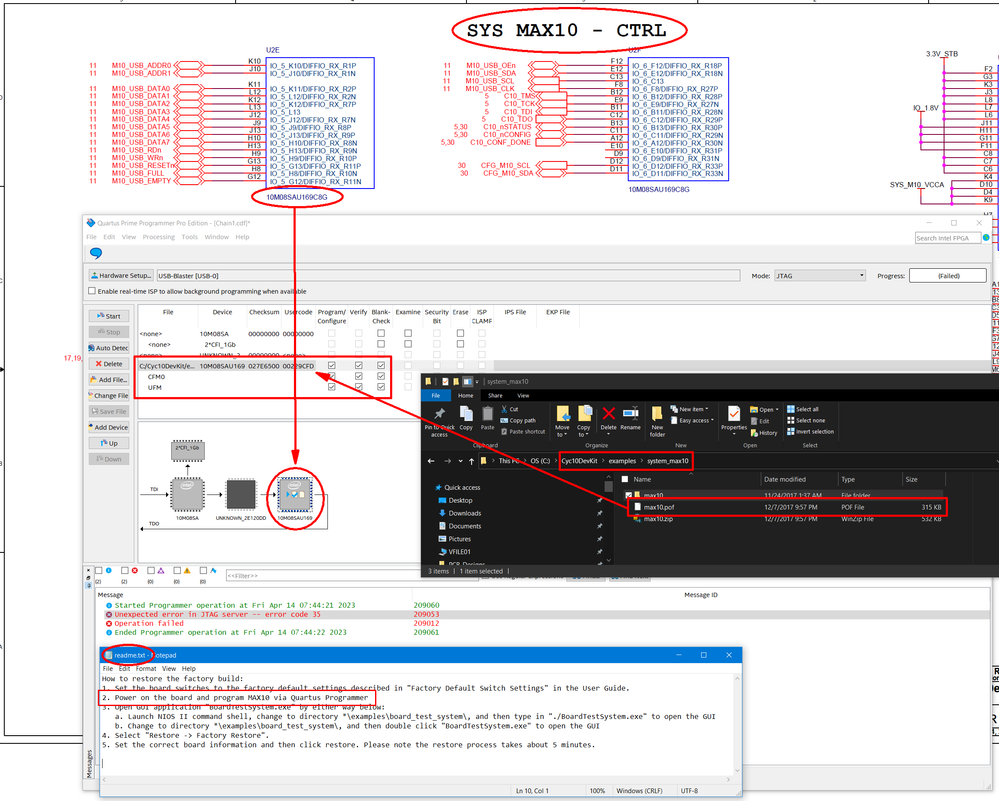Select the 10M08SA chip in chain diagram
The height and width of the screenshot is (801, 999).
point(187,494)
